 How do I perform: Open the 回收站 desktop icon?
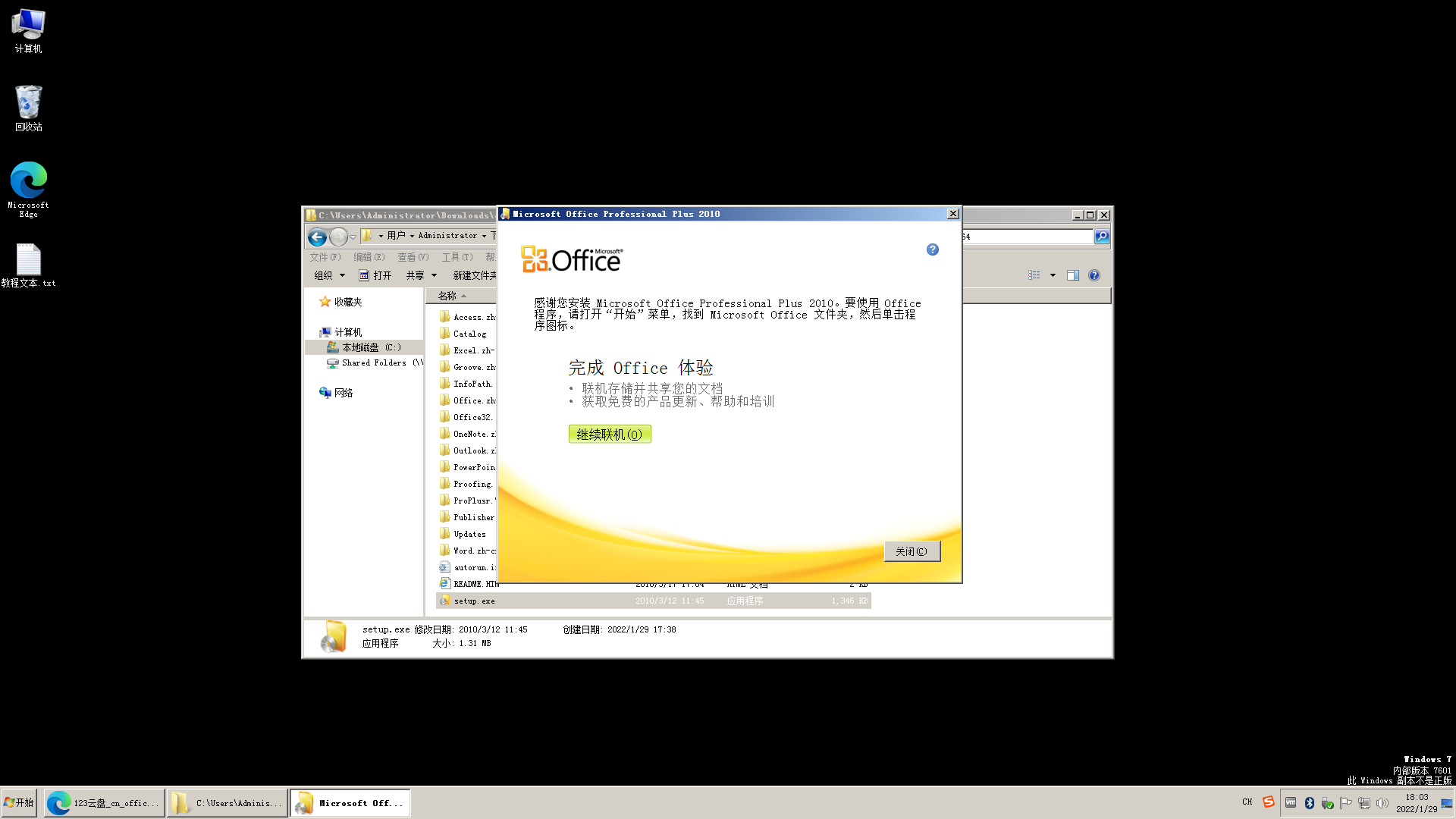pyautogui.click(x=28, y=108)
